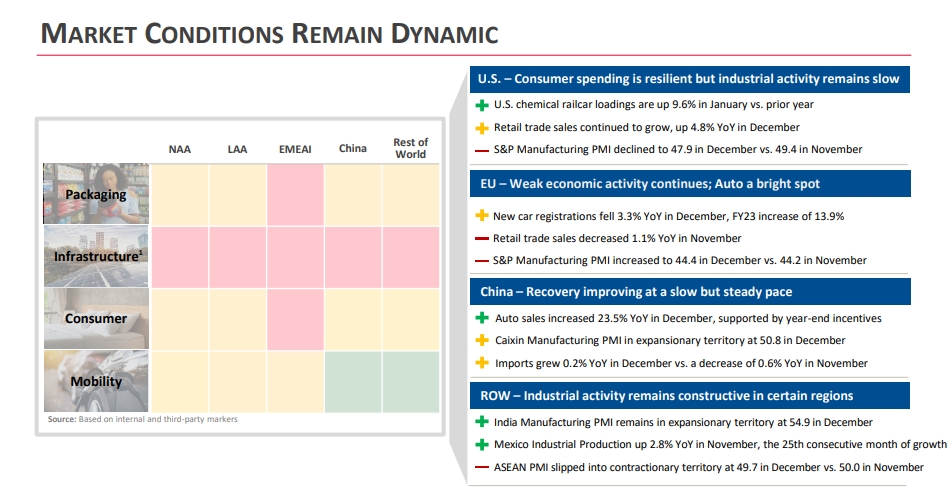This screenshot has width=950, height=497.
Task: Click the LAA column header
Action: pyautogui.click(x=238, y=149)
